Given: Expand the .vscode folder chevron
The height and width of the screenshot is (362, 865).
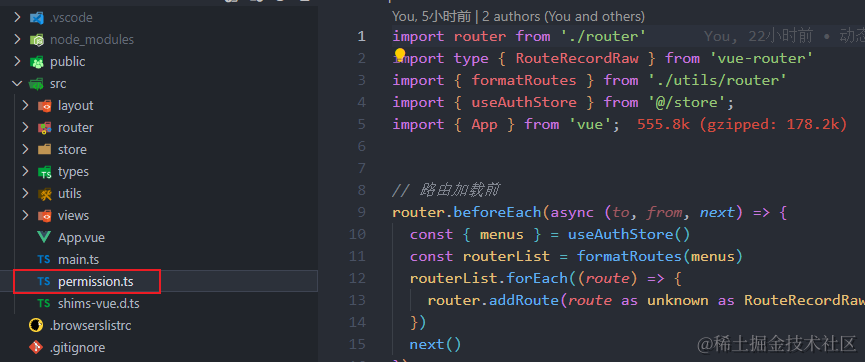Looking at the screenshot, I should (17, 18).
